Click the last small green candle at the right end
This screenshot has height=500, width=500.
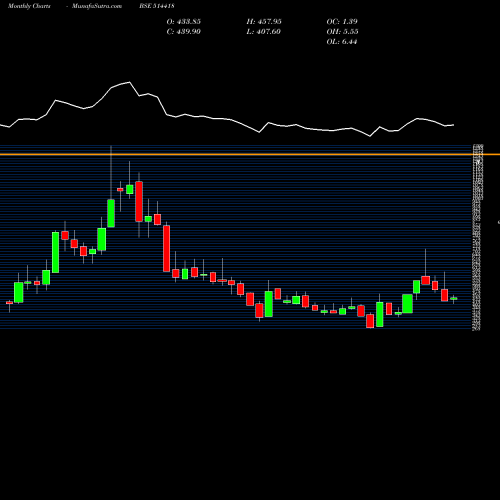(x=454, y=299)
